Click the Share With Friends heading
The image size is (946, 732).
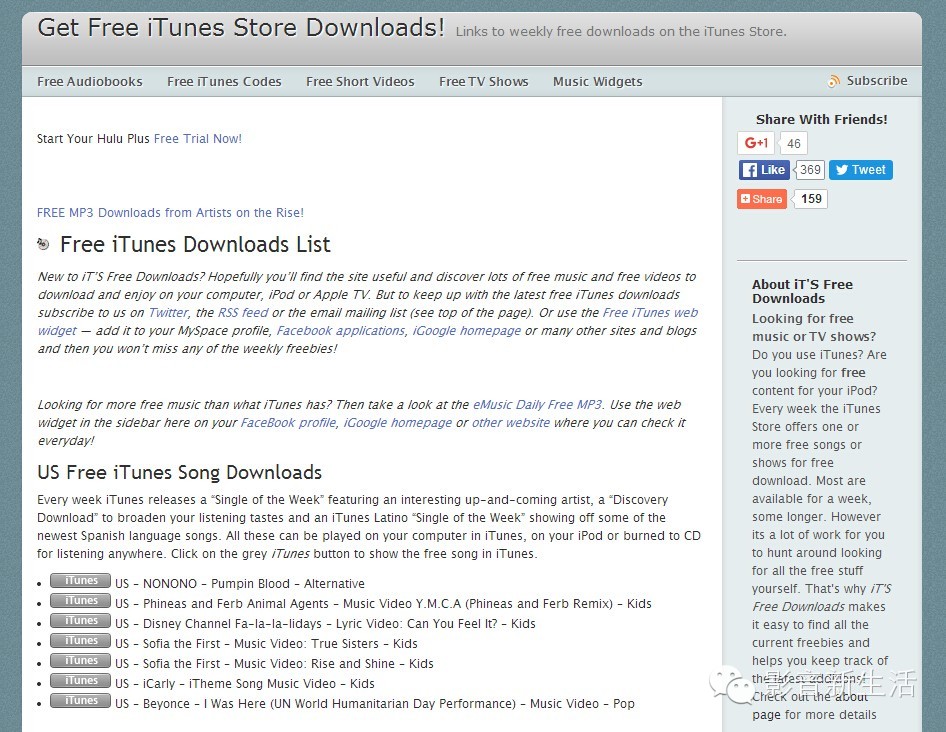(x=821, y=119)
